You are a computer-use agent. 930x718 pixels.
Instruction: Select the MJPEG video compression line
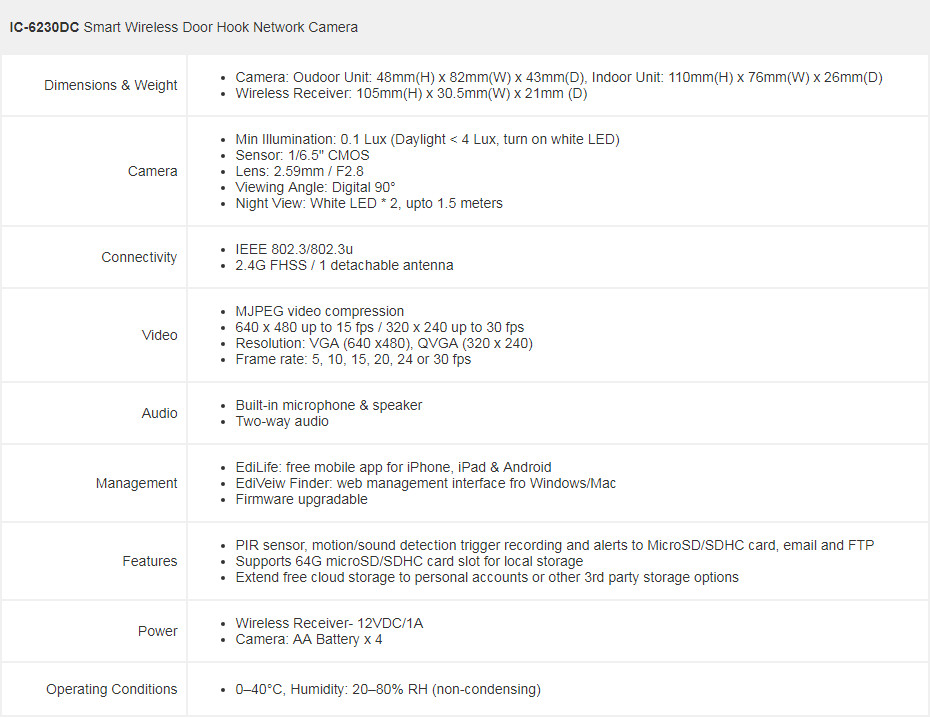319,311
